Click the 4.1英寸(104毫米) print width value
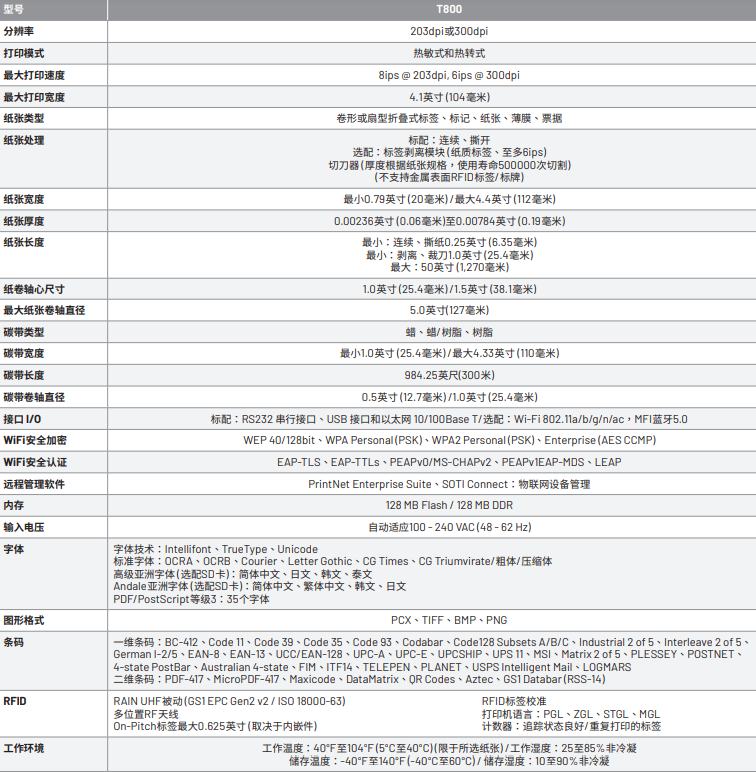This screenshot has width=756, height=772. [x=449, y=97]
